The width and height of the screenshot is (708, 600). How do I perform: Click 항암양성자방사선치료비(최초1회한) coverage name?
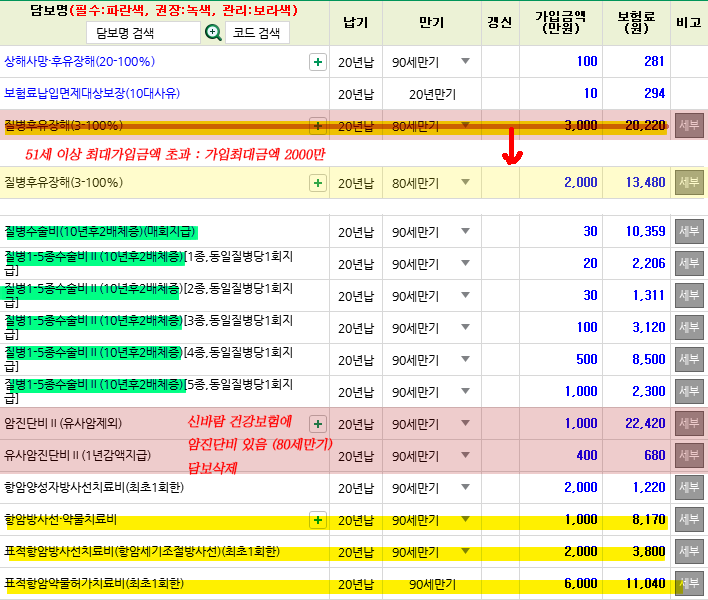[x=94, y=488]
